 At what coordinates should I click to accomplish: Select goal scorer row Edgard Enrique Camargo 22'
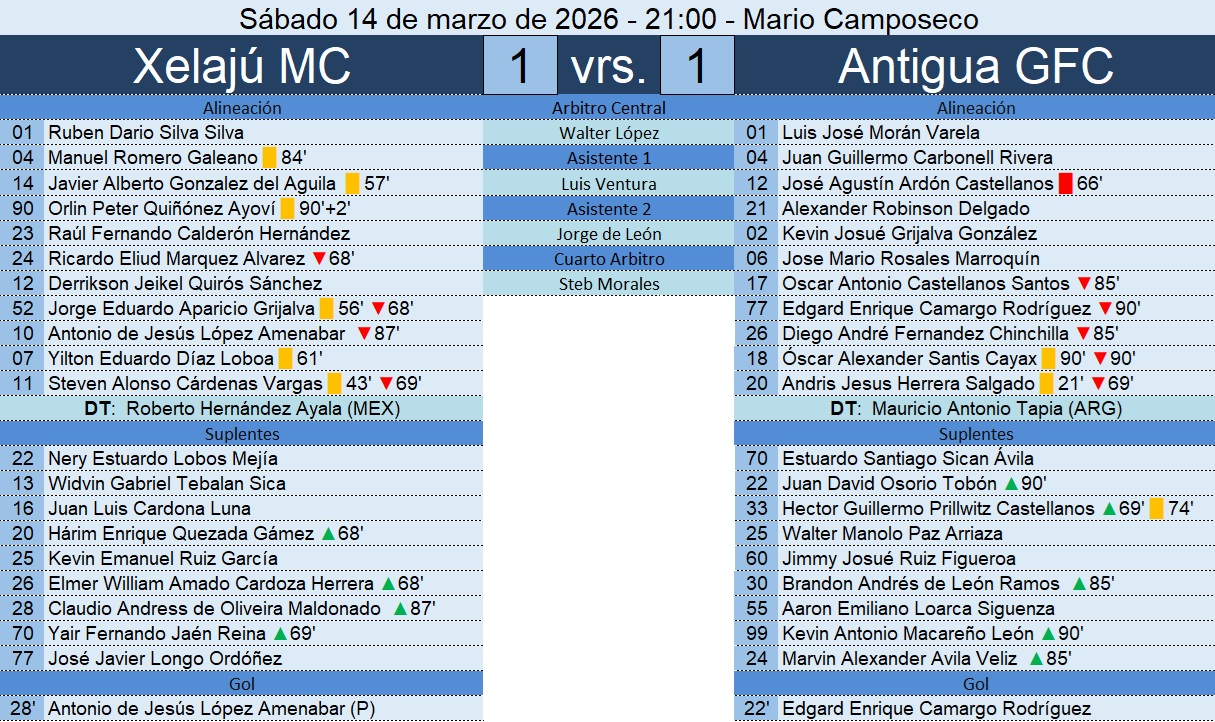click(936, 709)
